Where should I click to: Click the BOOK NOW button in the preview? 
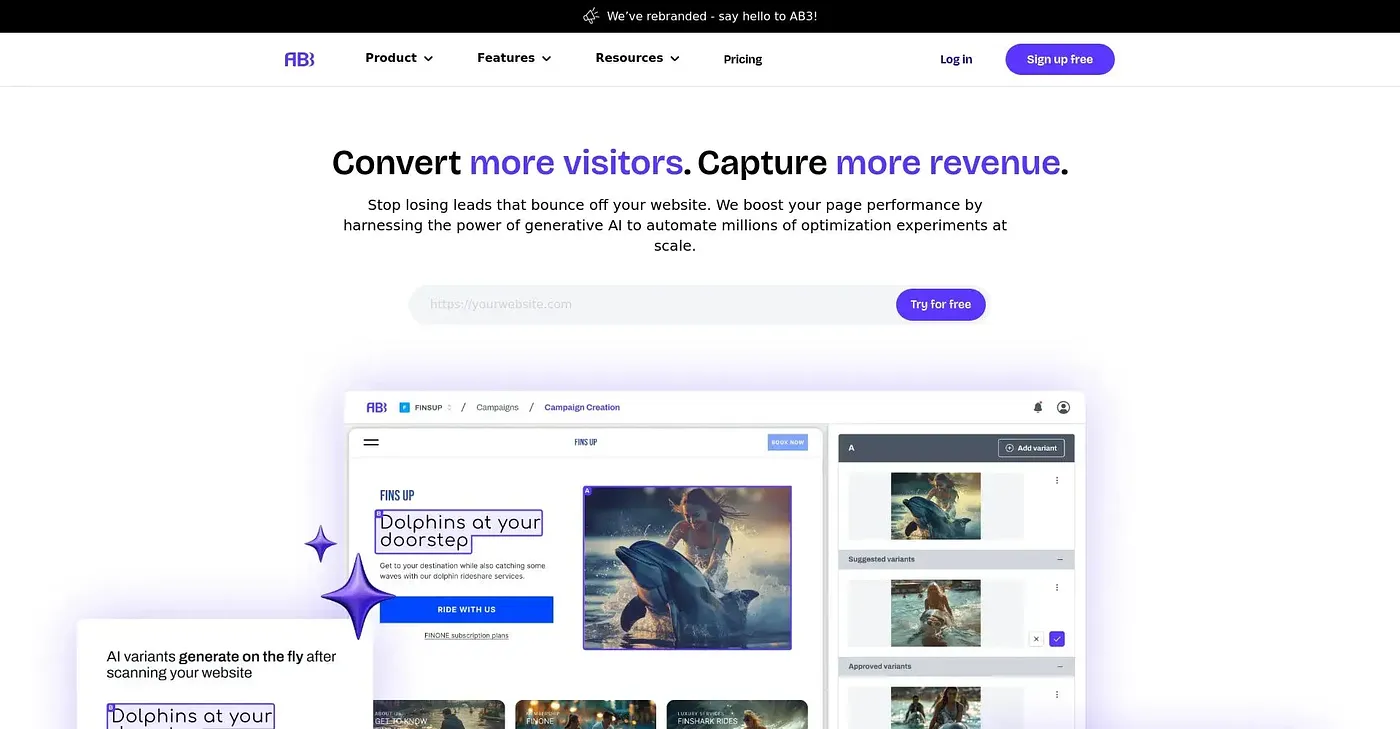(x=788, y=442)
